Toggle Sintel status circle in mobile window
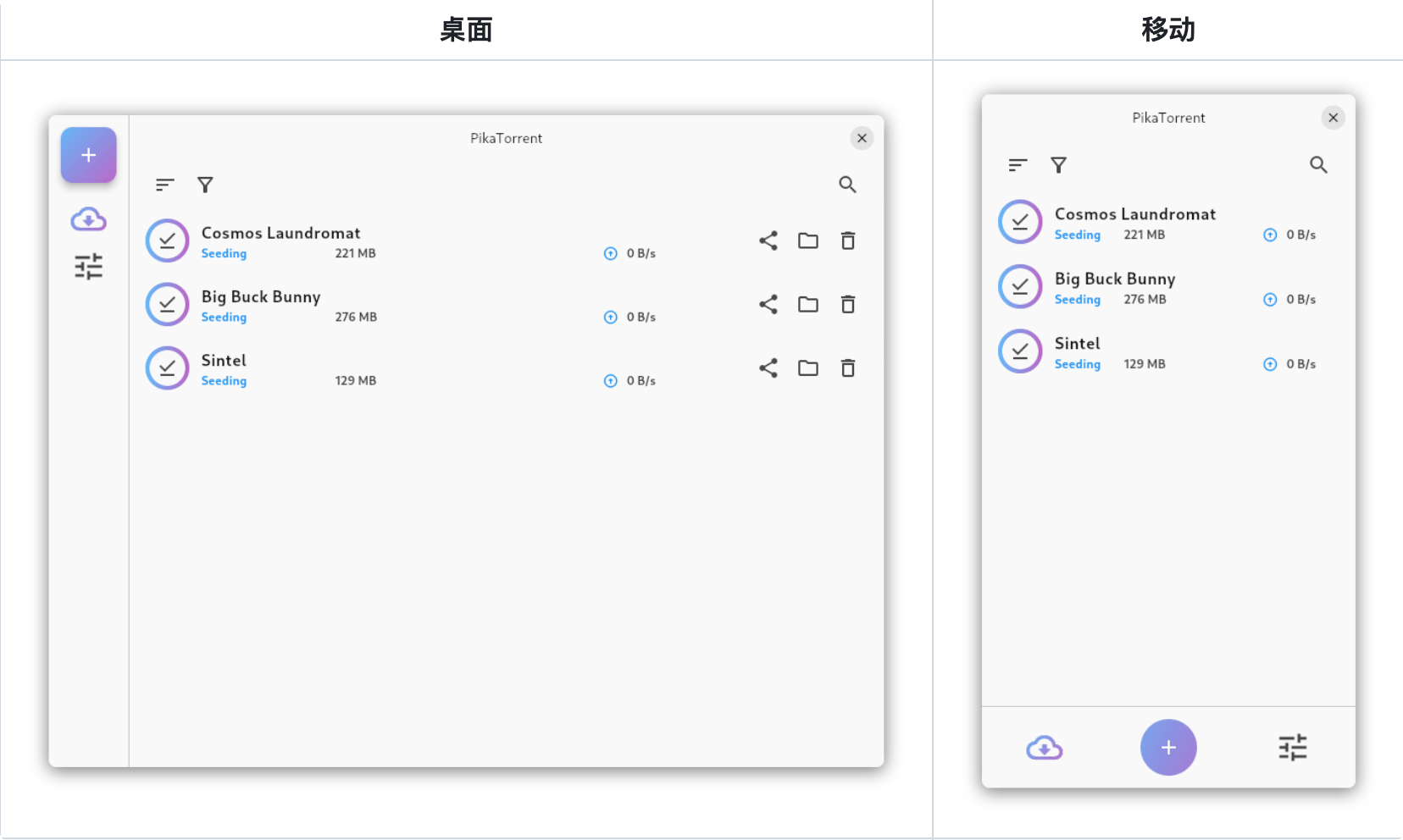The image size is (1403, 840). 1020,351
